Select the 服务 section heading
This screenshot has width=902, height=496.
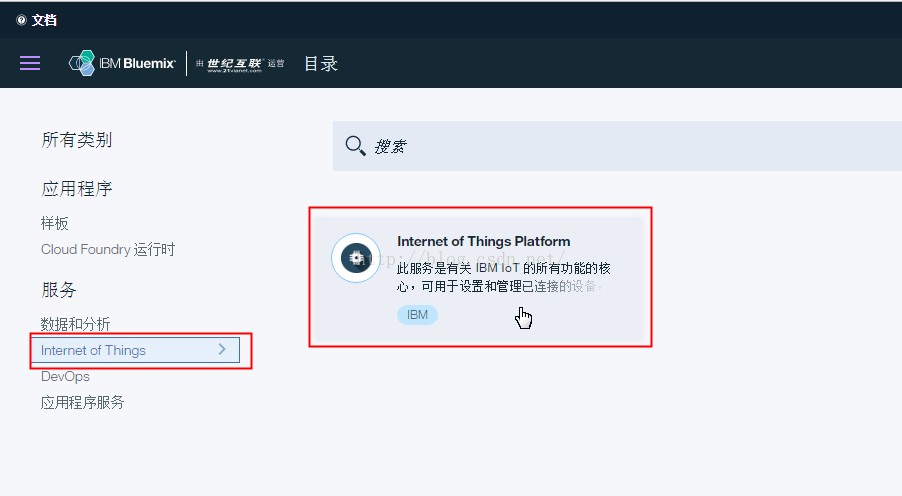pos(59,290)
